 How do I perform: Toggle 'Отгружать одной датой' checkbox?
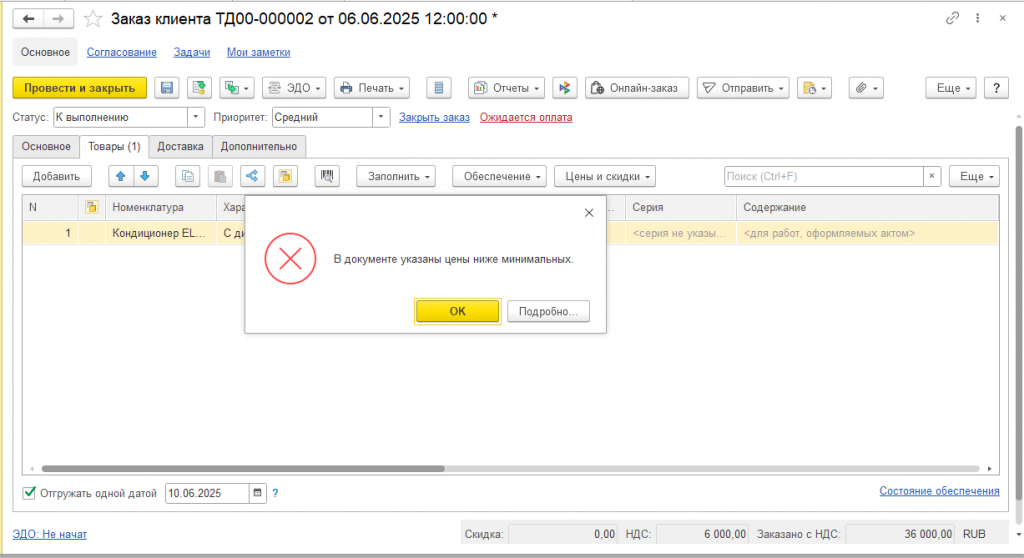(29, 493)
